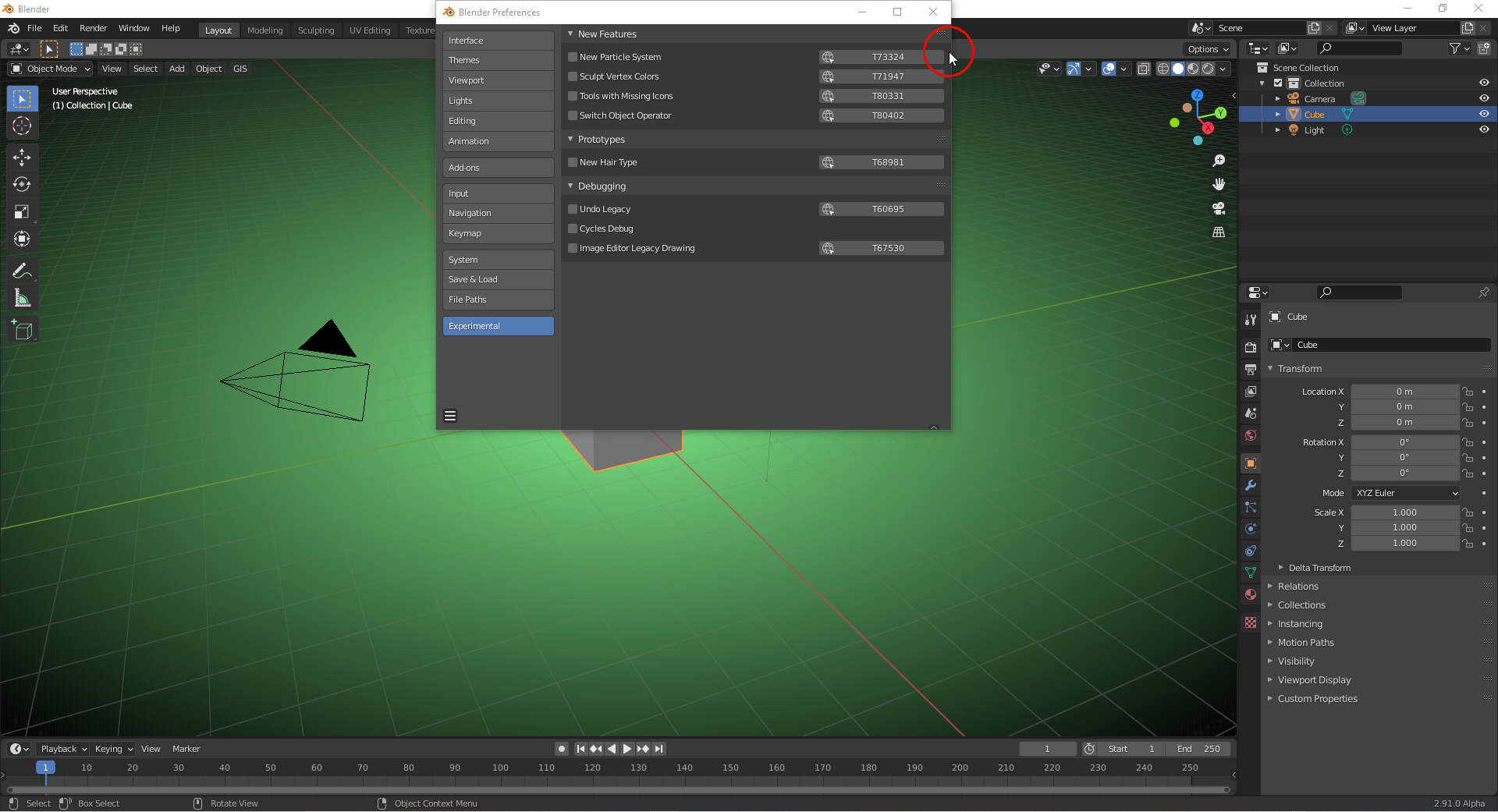1498x812 pixels.
Task: Click the viewport zoom magnifier icon
Action: coord(1219,161)
